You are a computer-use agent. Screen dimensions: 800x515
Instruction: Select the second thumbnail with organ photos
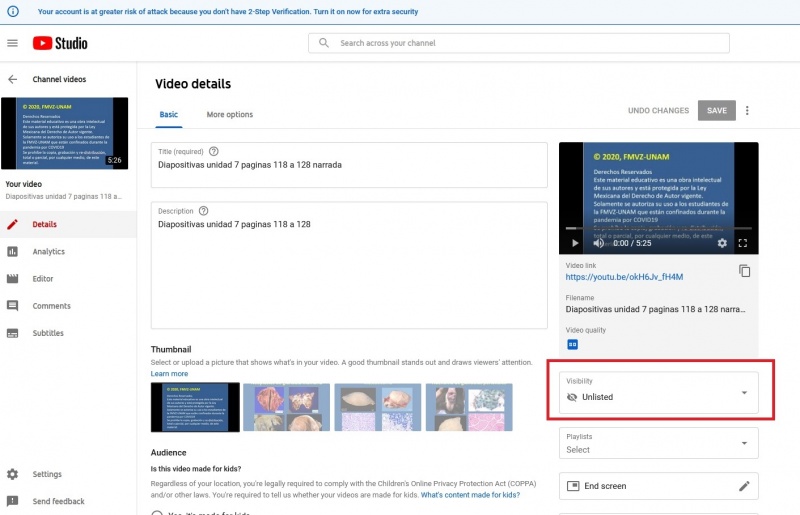tap(286, 407)
